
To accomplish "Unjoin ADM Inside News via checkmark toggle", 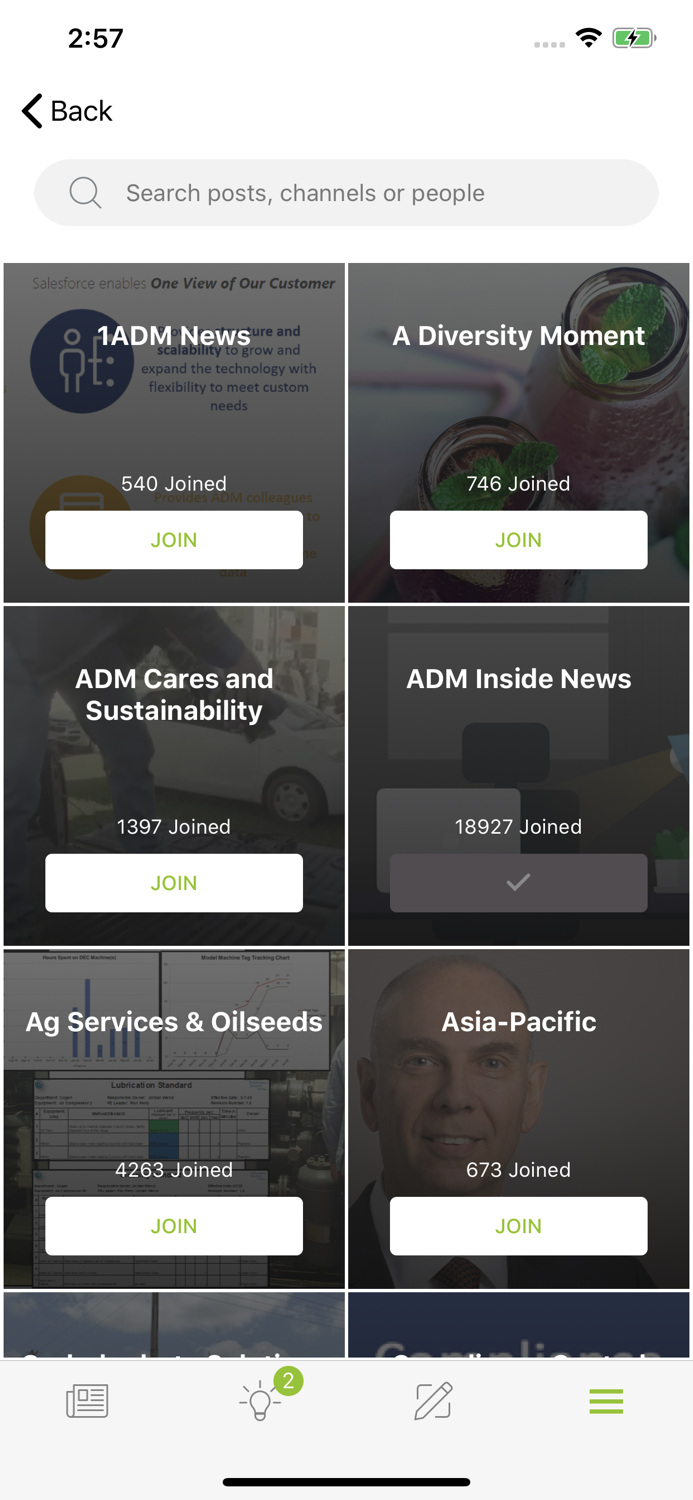I will tap(518, 883).
